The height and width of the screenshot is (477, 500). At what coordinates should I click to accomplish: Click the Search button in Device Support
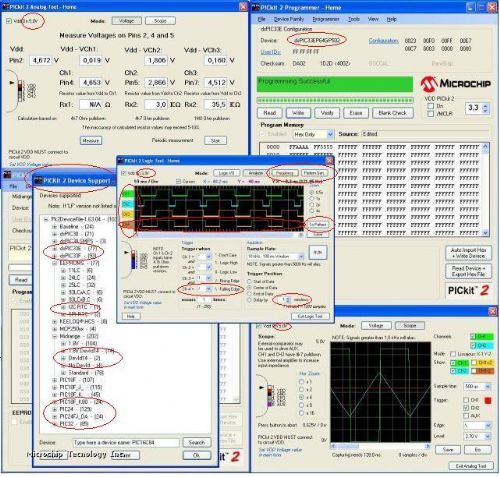[x=197, y=442]
